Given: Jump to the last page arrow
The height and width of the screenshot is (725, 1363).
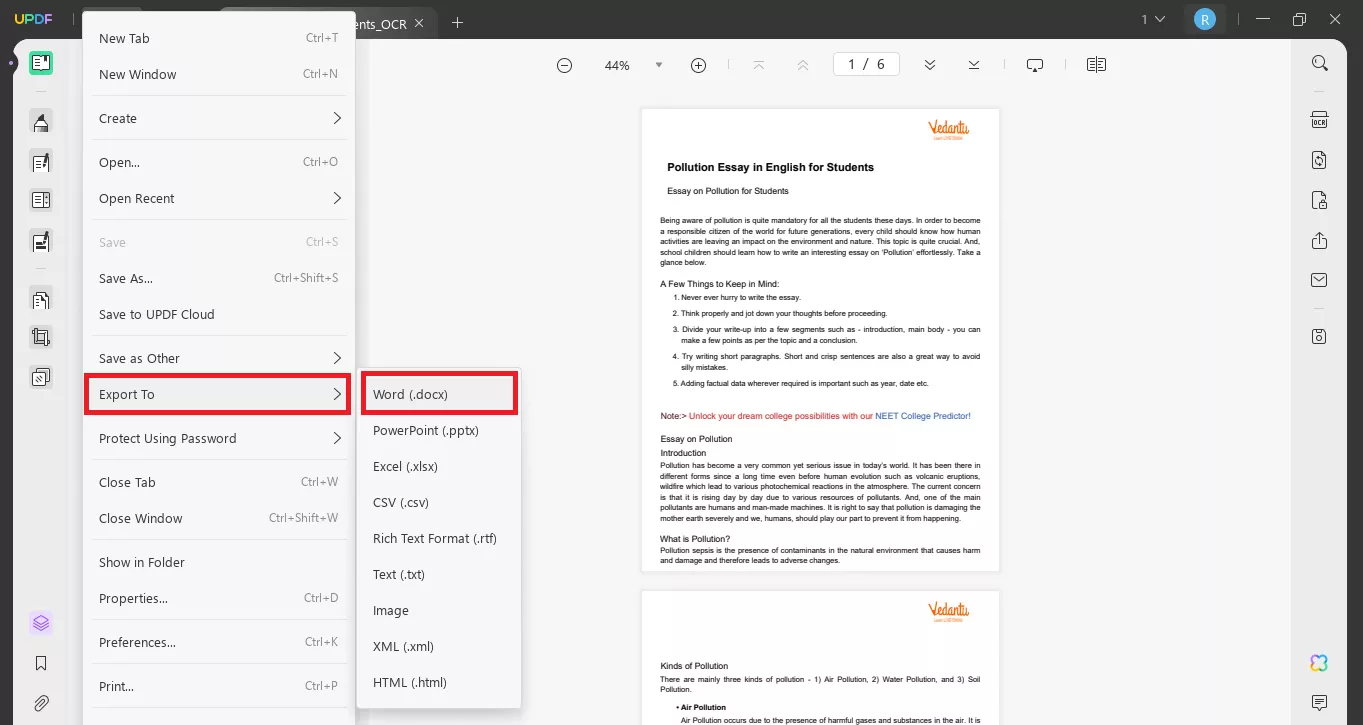Looking at the screenshot, I should tap(974, 65).
